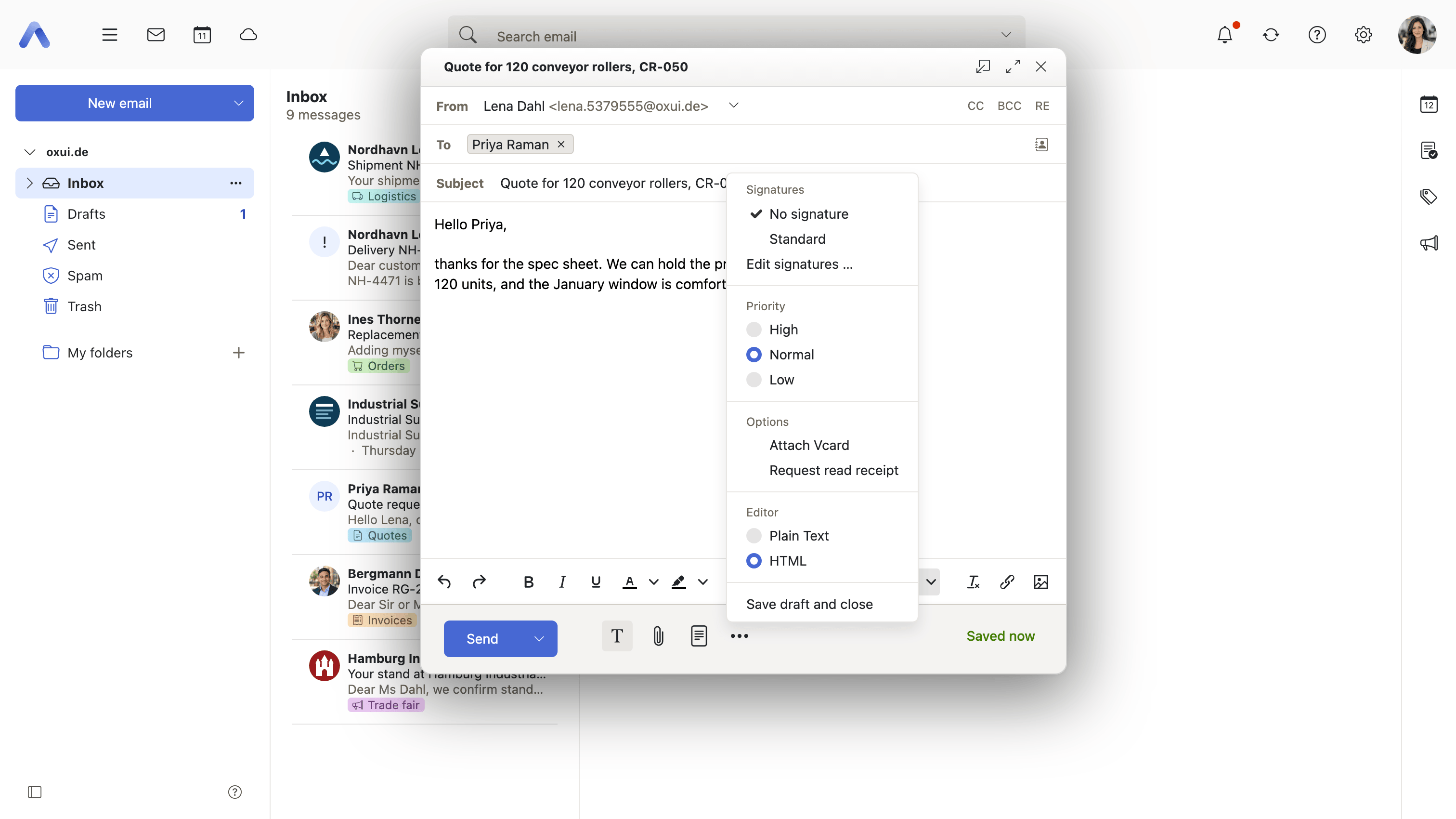Toggle underline formatting
Screen dimensions: 1456x819
pyautogui.click(x=596, y=582)
